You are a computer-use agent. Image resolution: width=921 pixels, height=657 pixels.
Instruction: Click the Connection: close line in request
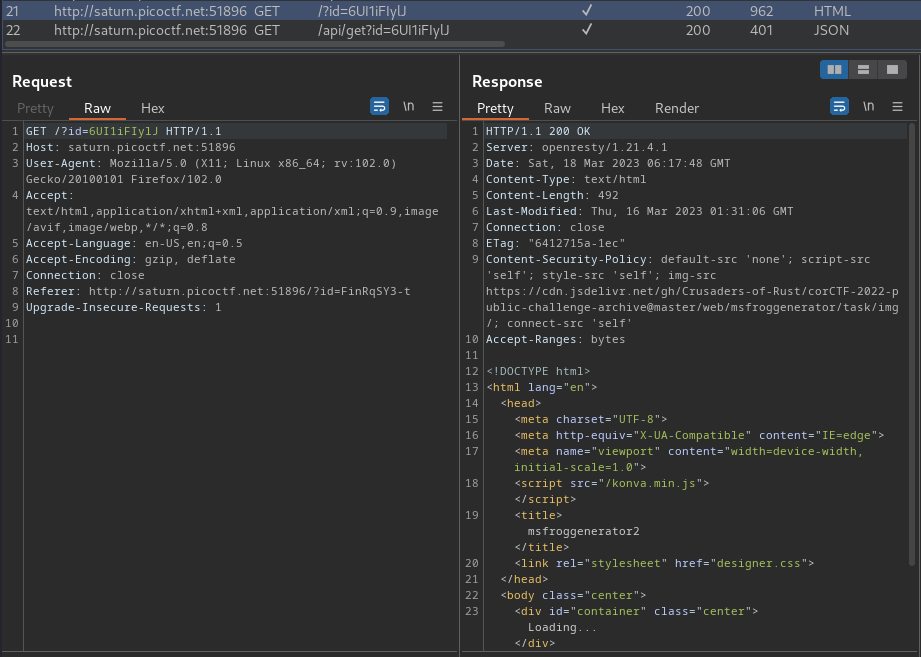(x=85, y=275)
